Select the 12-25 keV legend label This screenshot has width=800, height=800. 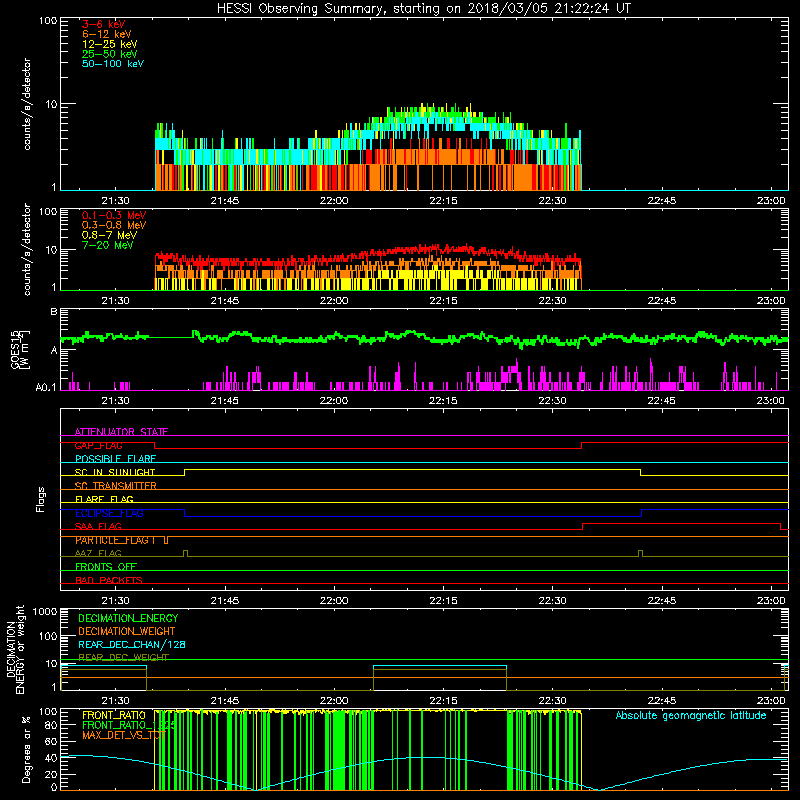[x=110, y=44]
